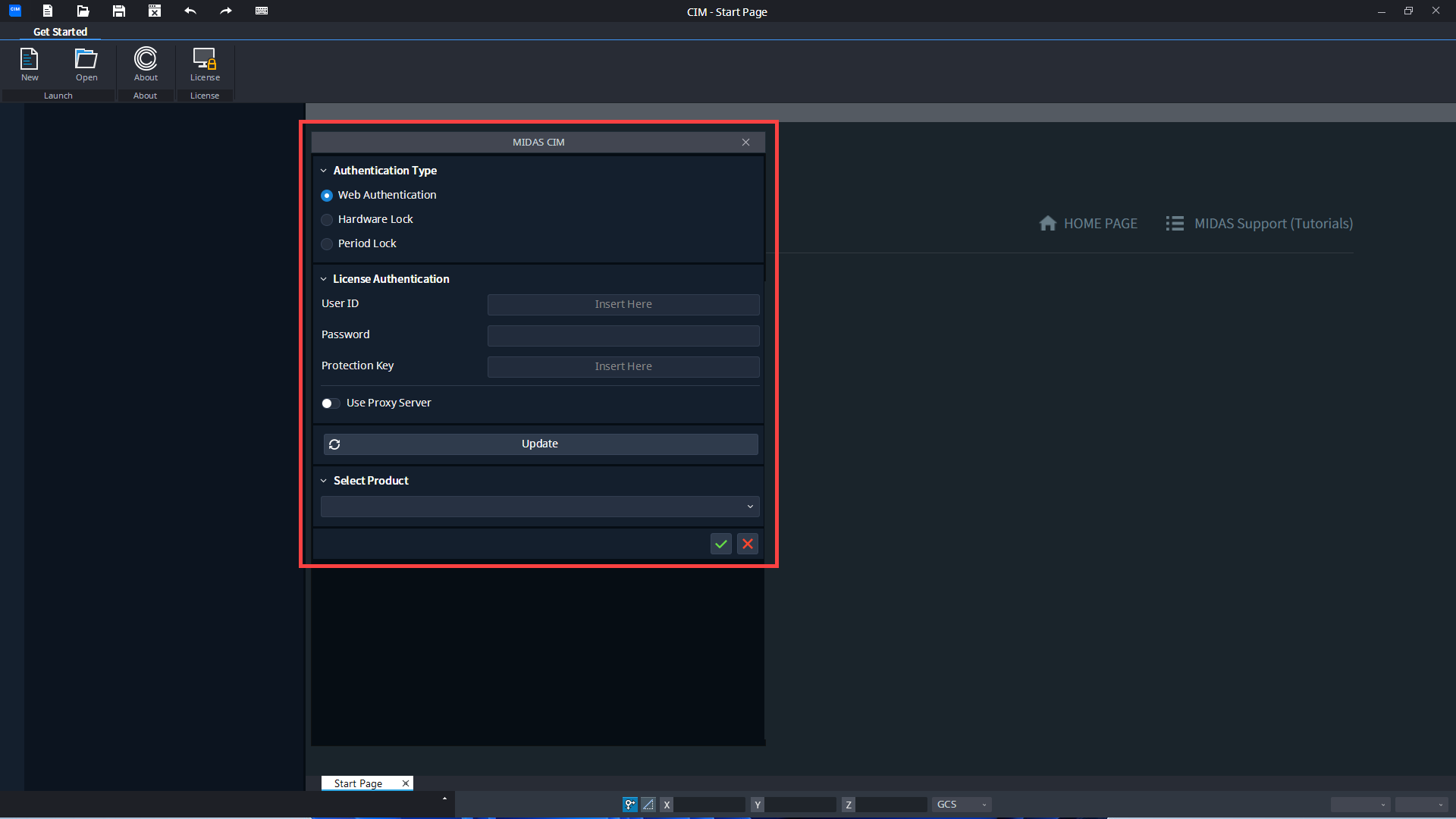Close the MIDAS CIM dialog
Image resolution: width=1456 pixels, height=819 pixels.
[746, 142]
